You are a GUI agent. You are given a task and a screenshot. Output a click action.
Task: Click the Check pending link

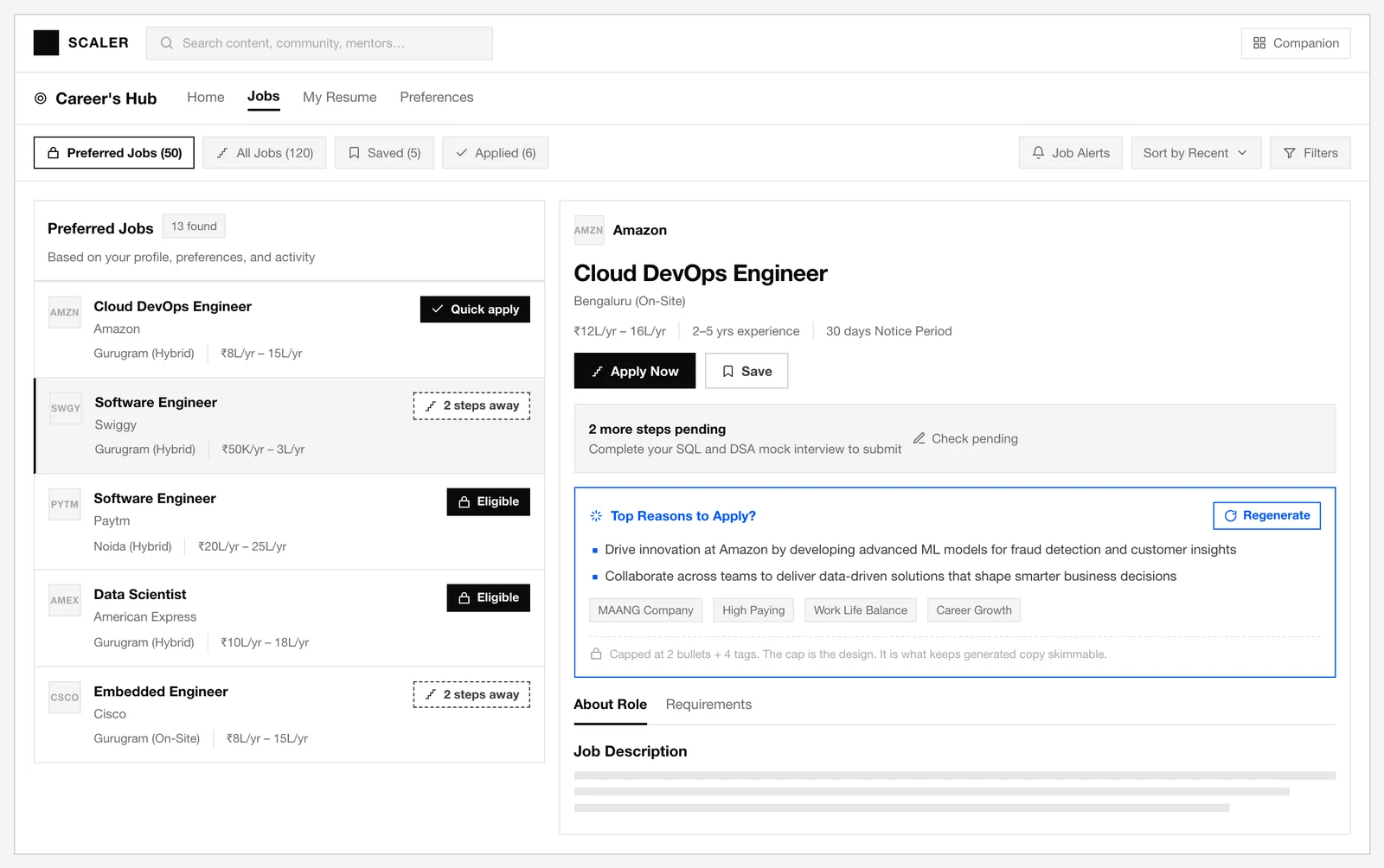[965, 438]
